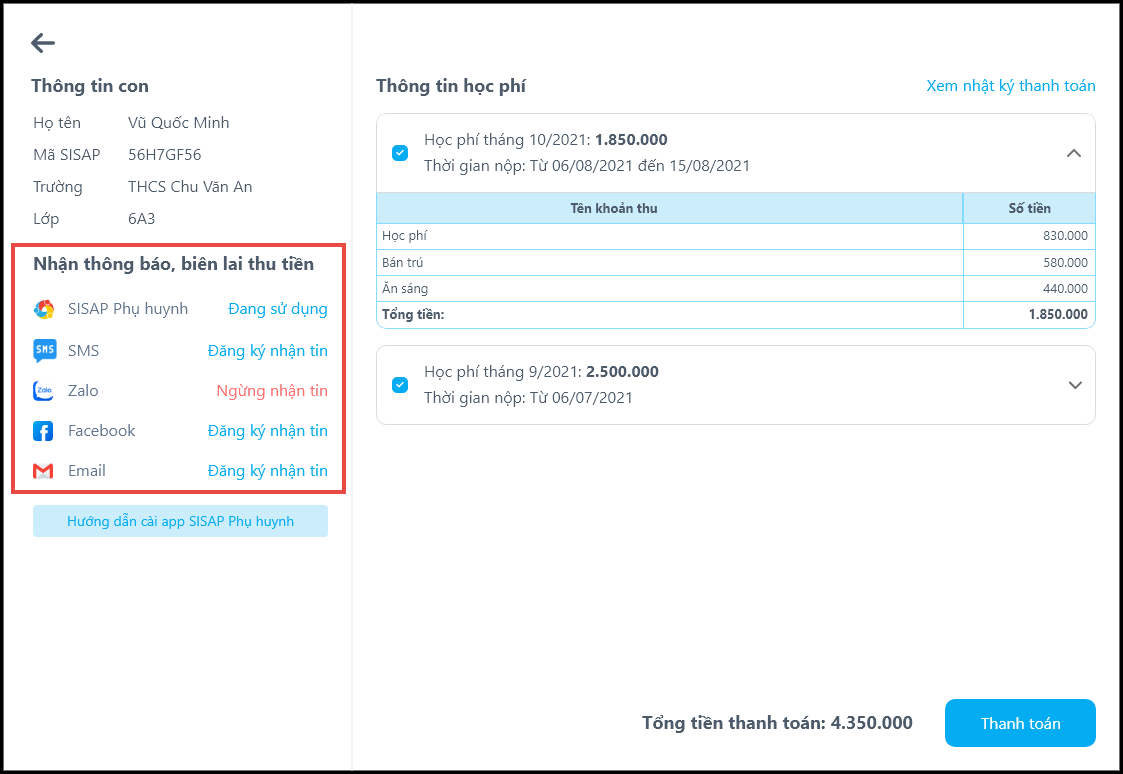Click the Facebook channel icon
This screenshot has height=774, width=1123.
click(x=43, y=431)
